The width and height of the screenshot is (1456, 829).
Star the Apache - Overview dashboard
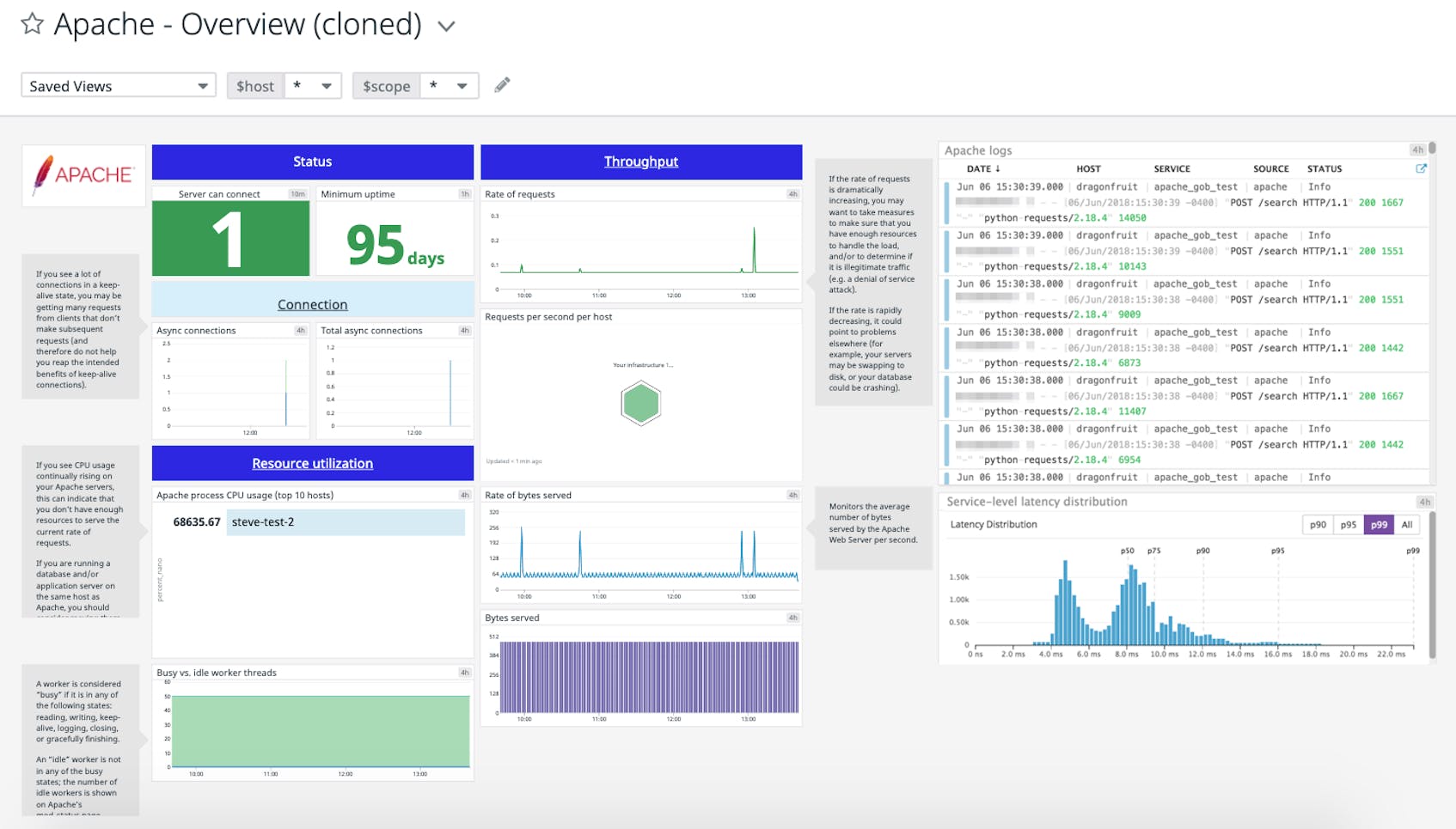pyautogui.click(x=31, y=24)
